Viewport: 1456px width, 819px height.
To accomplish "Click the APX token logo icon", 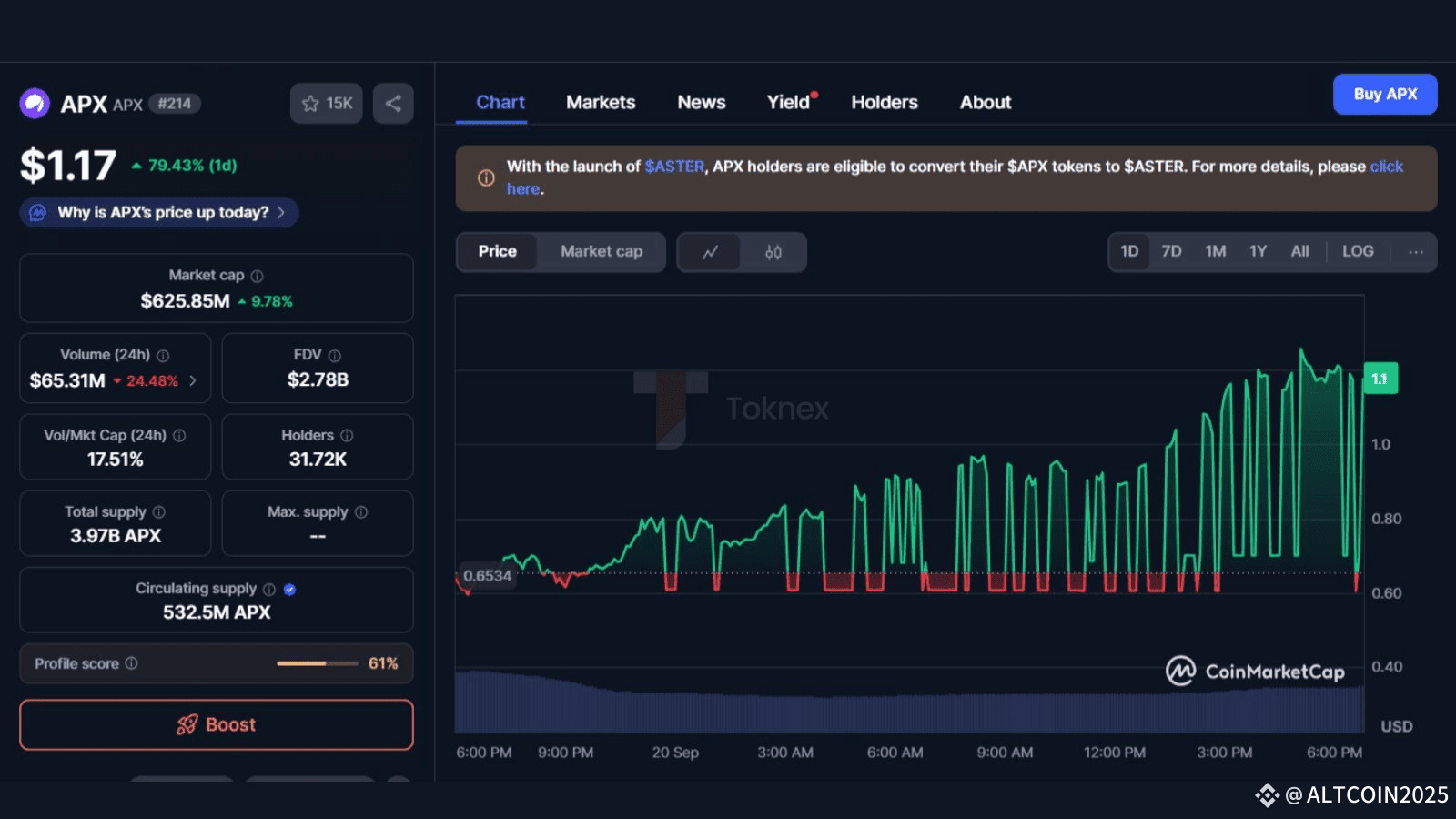I will [35, 104].
